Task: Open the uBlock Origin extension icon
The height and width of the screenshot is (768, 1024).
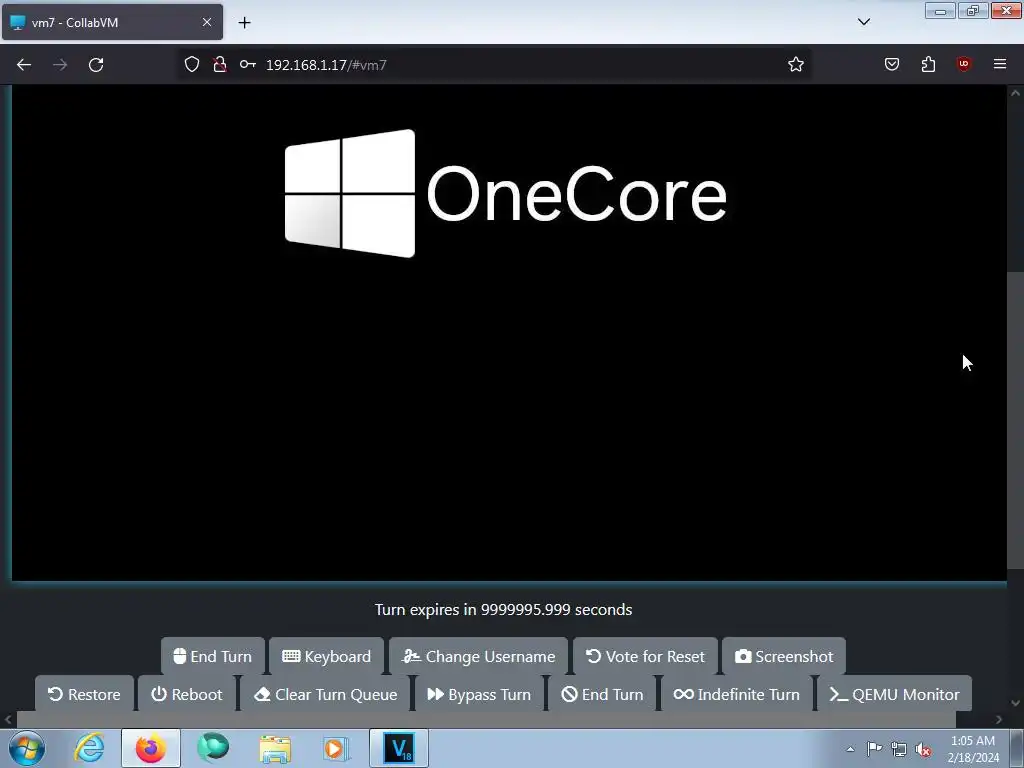Action: (x=964, y=64)
